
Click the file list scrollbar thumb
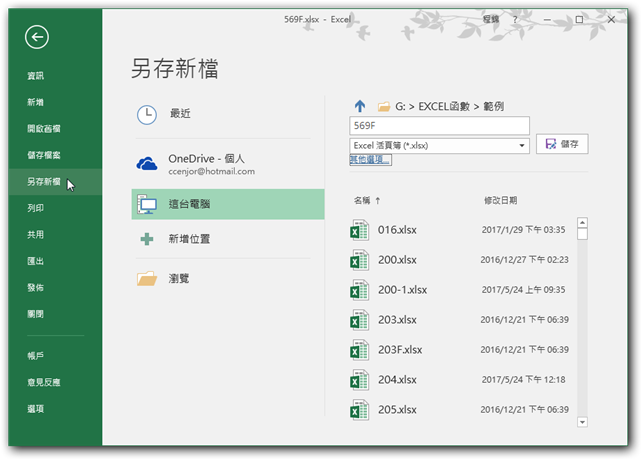582,234
